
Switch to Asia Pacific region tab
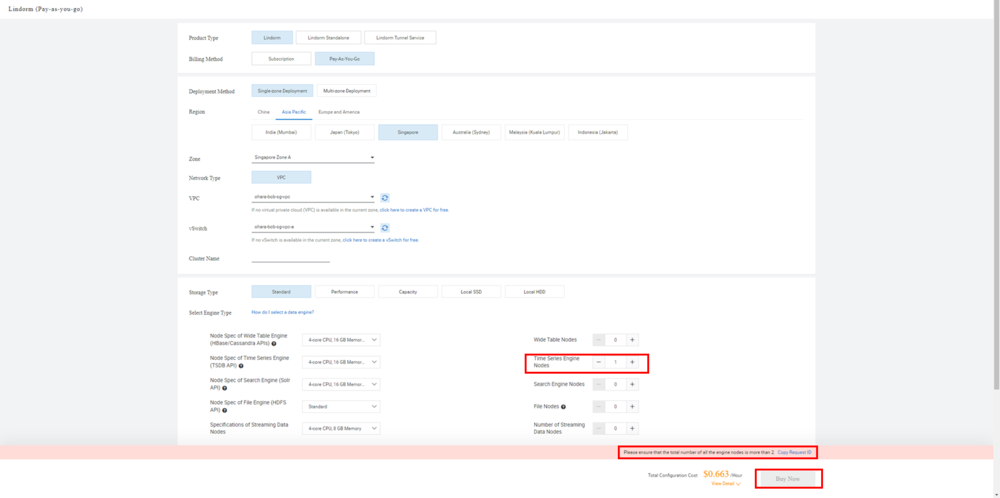(x=294, y=112)
